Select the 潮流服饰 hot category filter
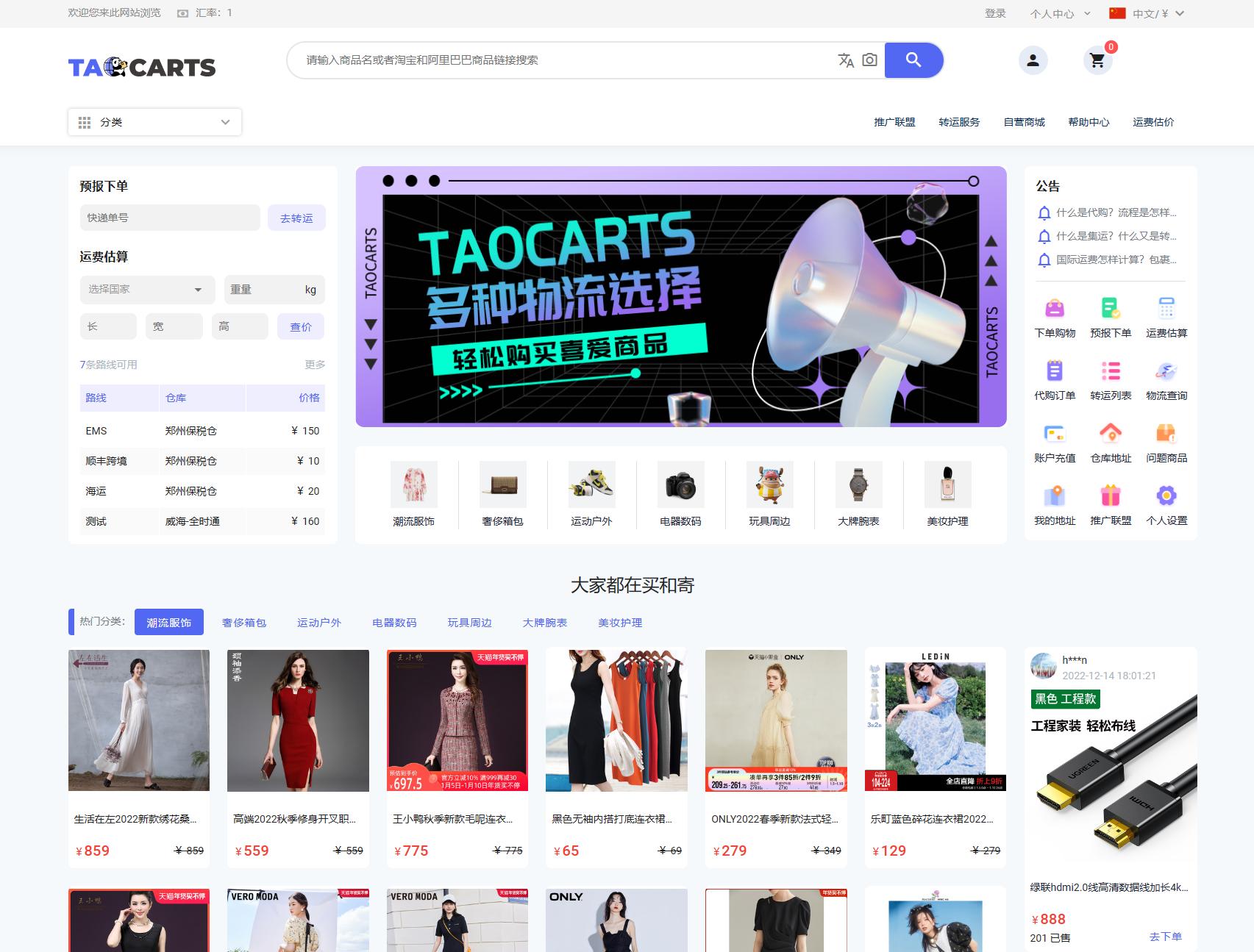Image resolution: width=1254 pixels, height=952 pixels. click(168, 622)
